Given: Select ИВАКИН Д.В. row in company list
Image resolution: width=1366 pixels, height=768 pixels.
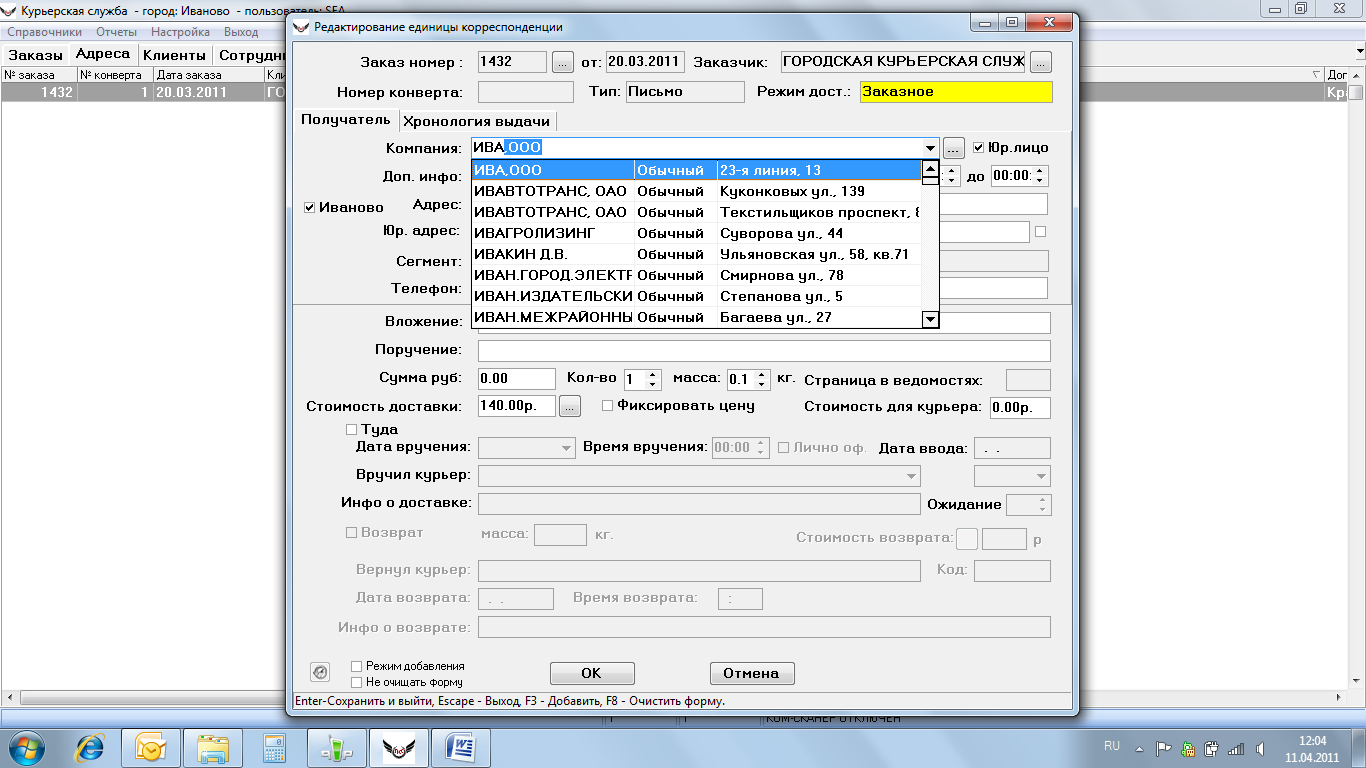Looking at the screenshot, I should (x=696, y=254).
